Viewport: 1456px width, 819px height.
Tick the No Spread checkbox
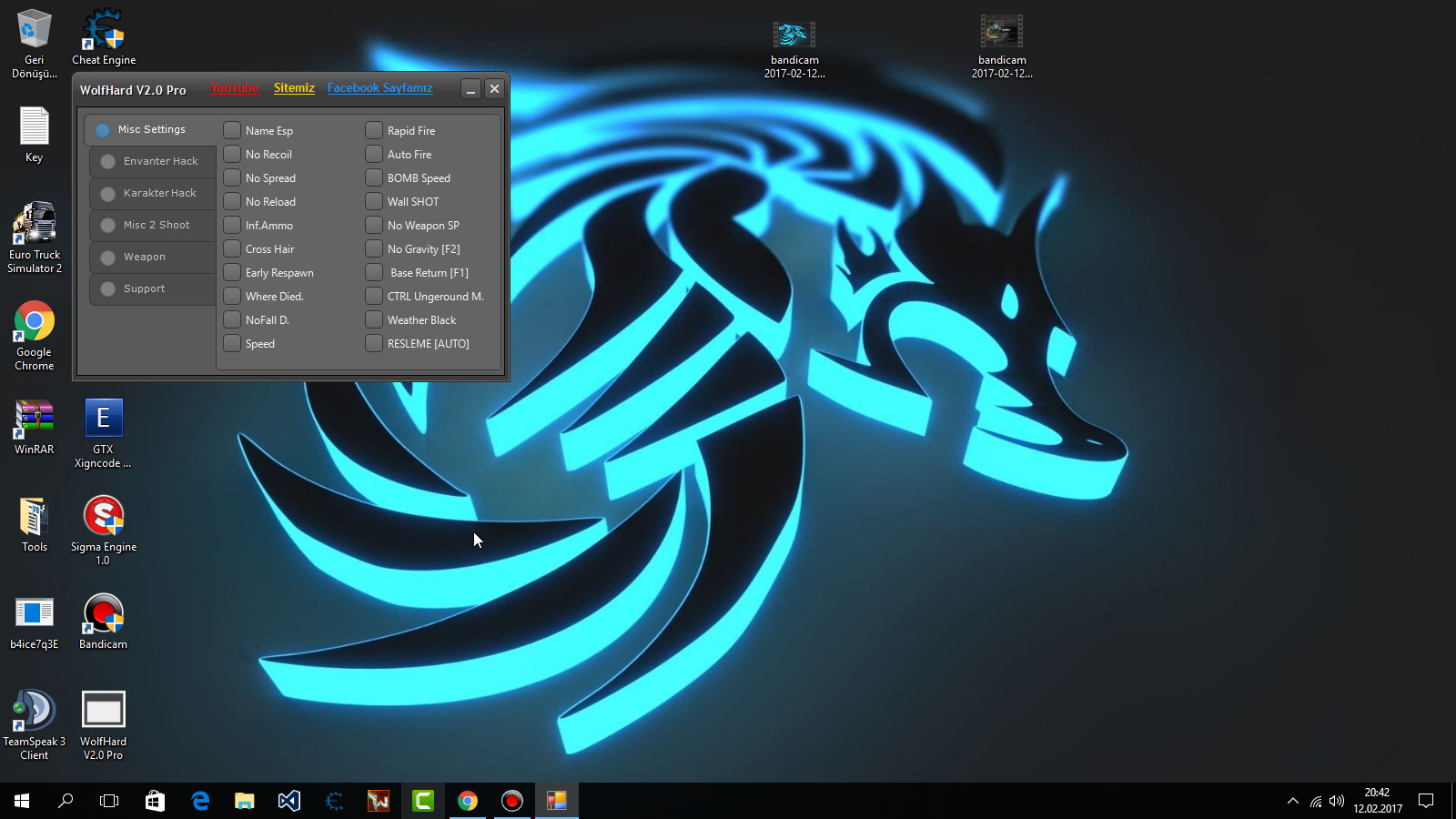[x=232, y=177]
